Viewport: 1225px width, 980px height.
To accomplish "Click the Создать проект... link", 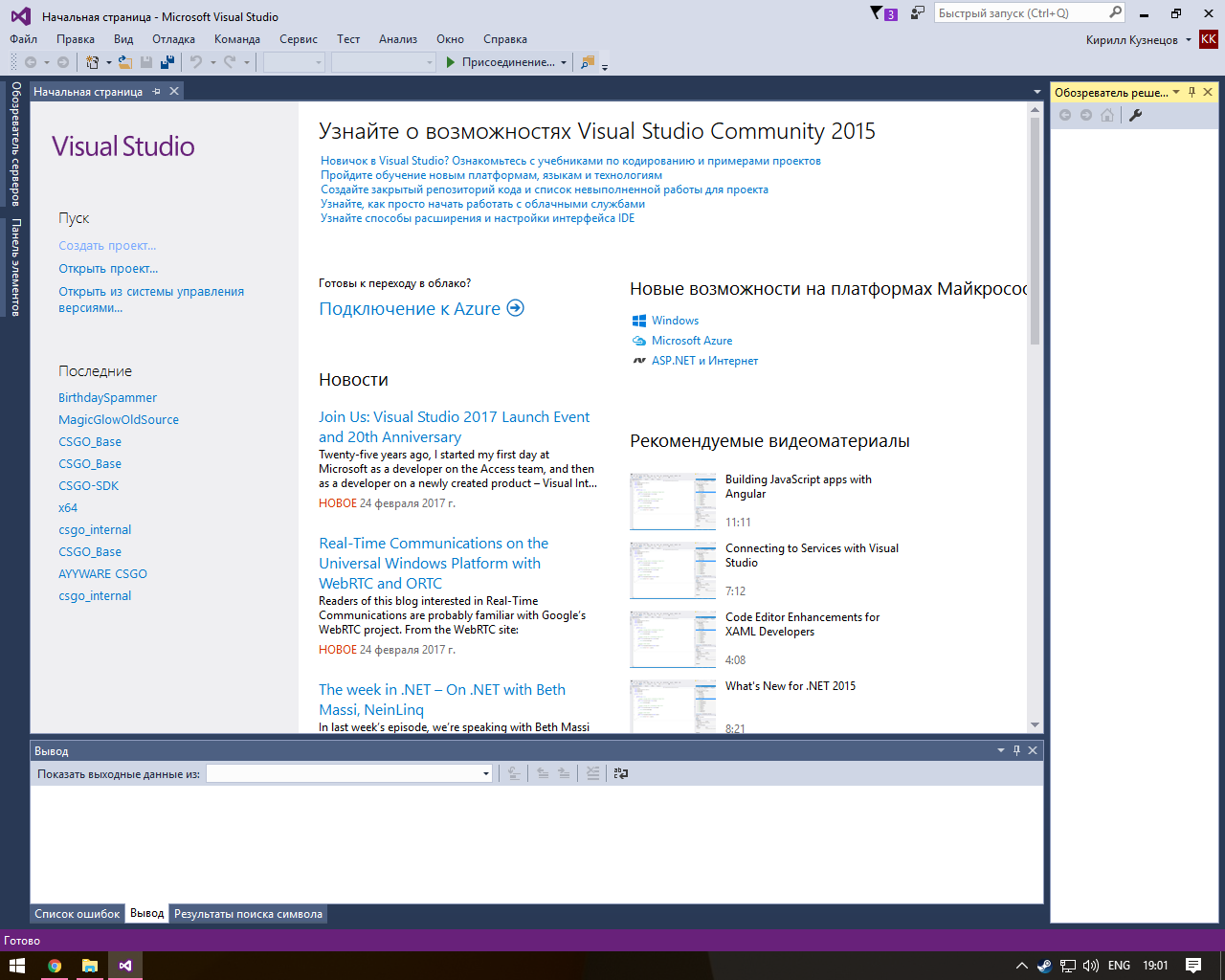I will pyautogui.click(x=107, y=246).
